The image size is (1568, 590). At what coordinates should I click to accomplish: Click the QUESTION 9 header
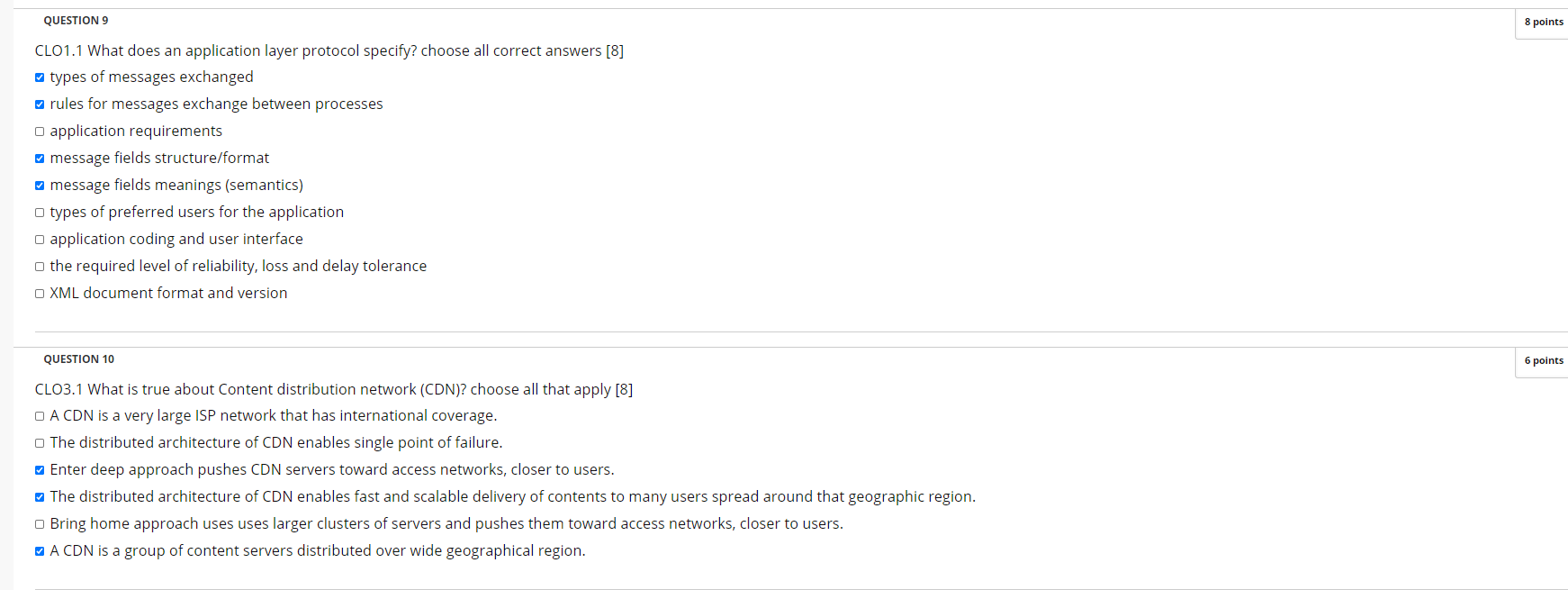tap(76, 20)
